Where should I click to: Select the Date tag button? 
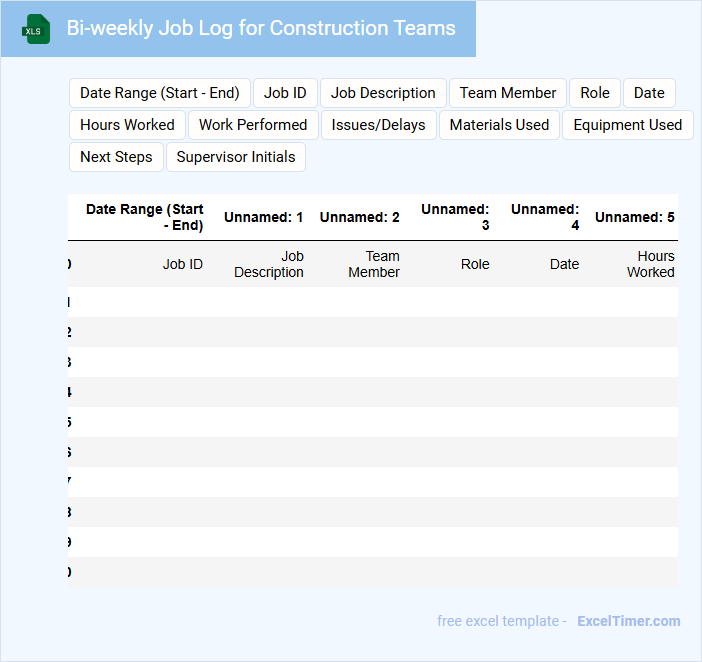pyautogui.click(x=649, y=93)
